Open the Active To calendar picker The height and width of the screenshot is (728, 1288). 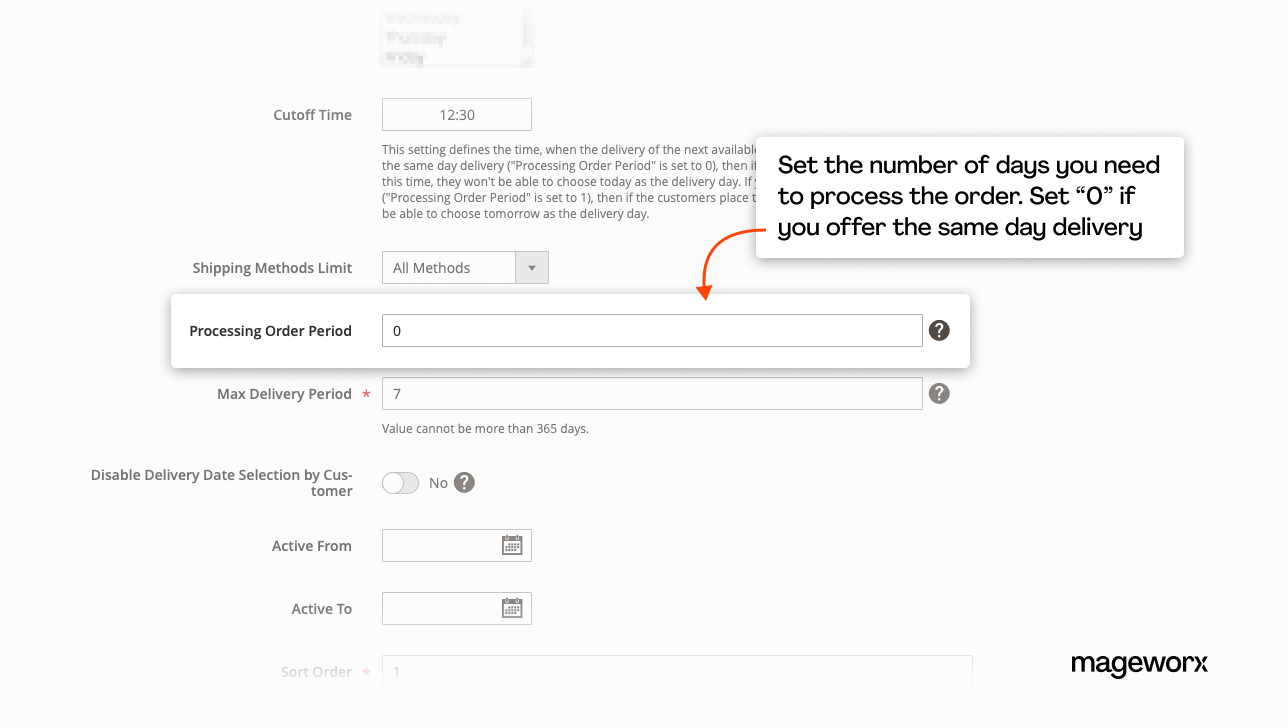click(512, 609)
